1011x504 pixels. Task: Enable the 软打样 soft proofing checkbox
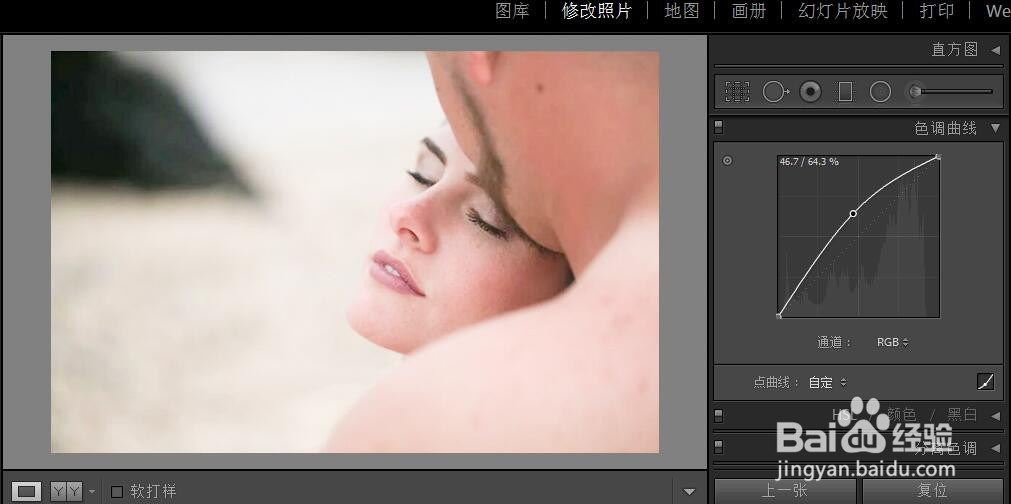[117, 491]
